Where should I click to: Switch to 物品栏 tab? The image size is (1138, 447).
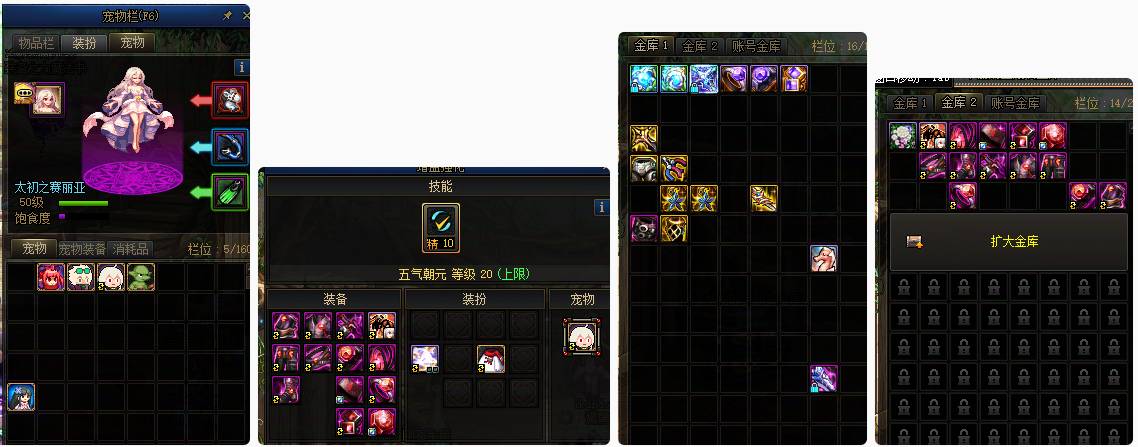tap(36, 43)
